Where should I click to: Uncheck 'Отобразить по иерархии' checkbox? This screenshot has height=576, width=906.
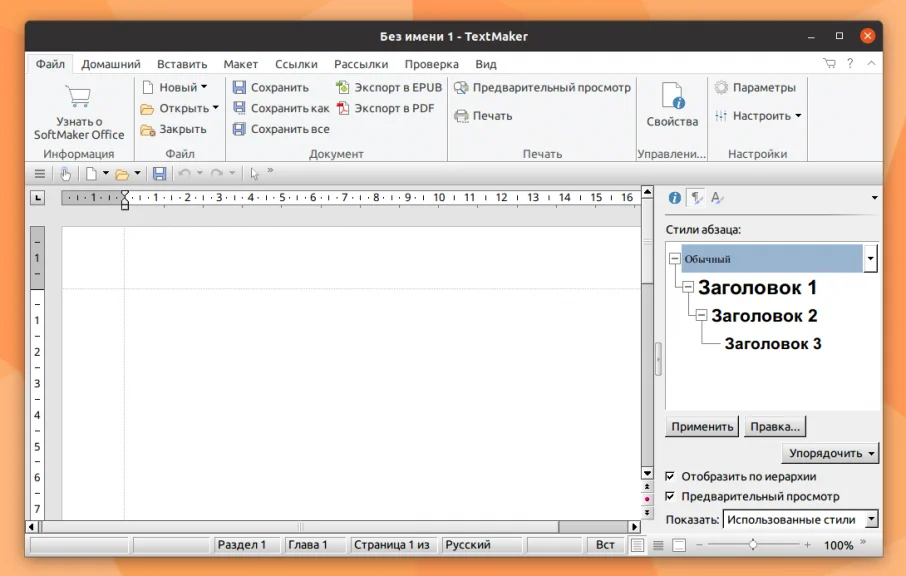[x=670, y=477]
